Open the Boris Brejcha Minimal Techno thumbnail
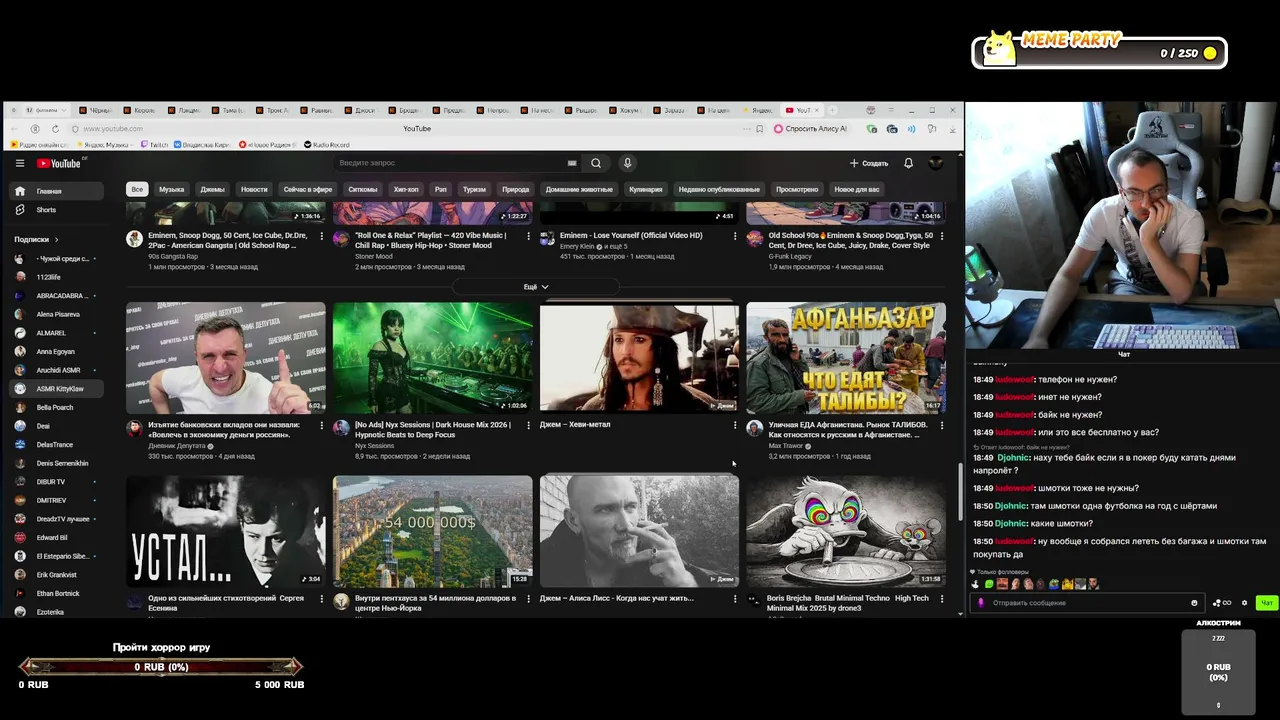This screenshot has width=1280, height=720. [846, 531]
